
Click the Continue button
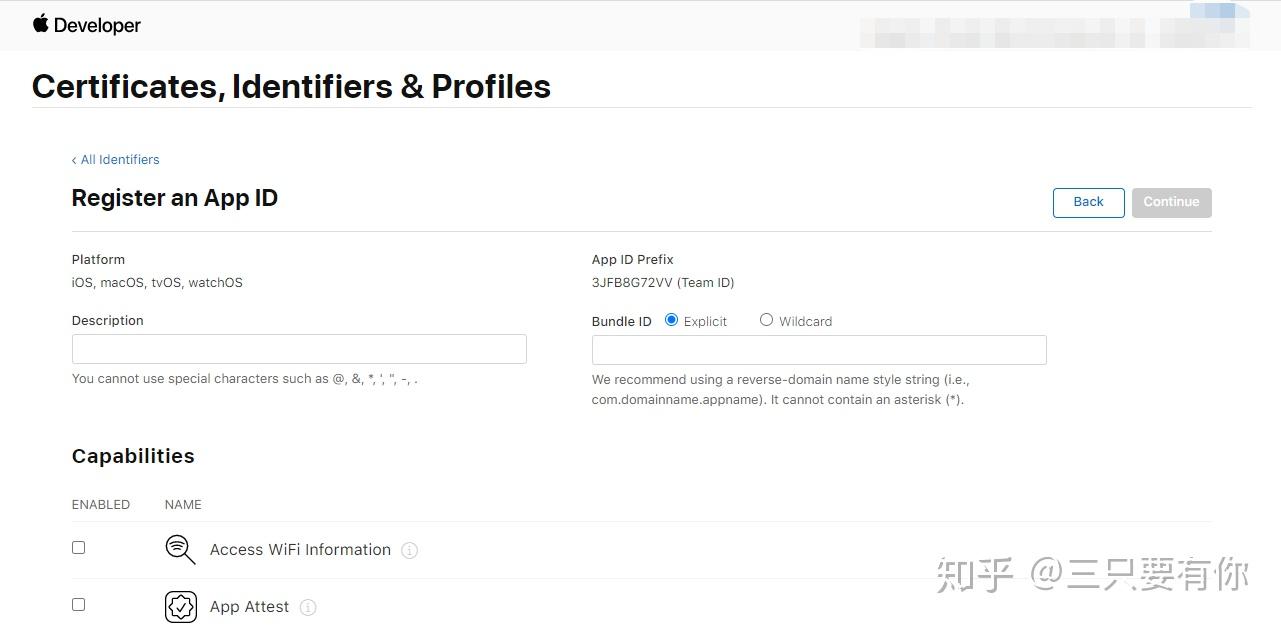tap(1171, 202)
